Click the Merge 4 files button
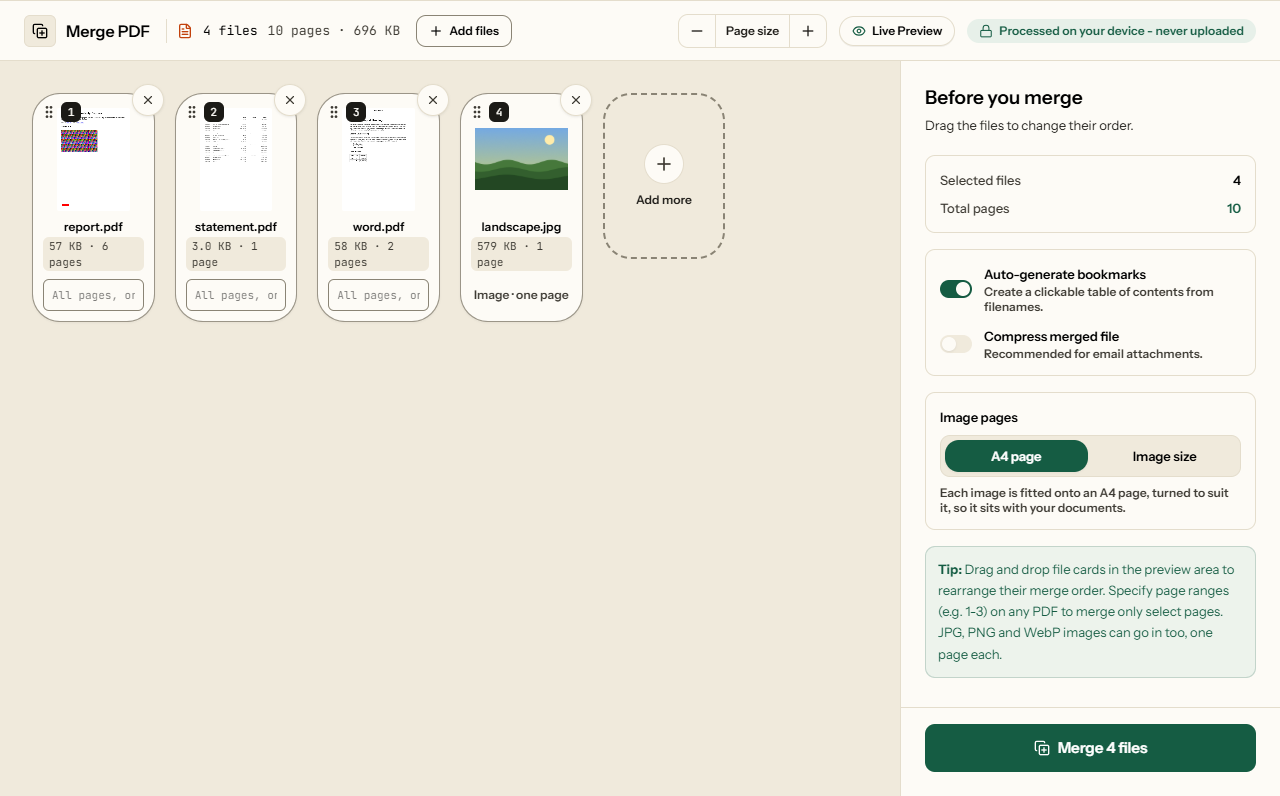 pyautogui.click(x=1090, y=748)
